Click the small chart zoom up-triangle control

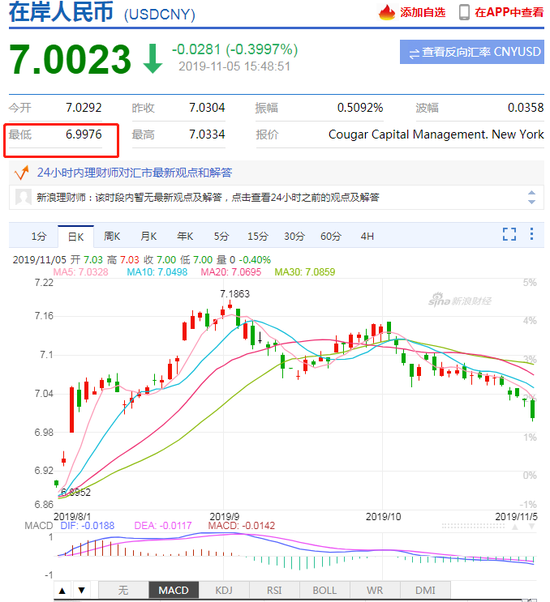point(515,527)
